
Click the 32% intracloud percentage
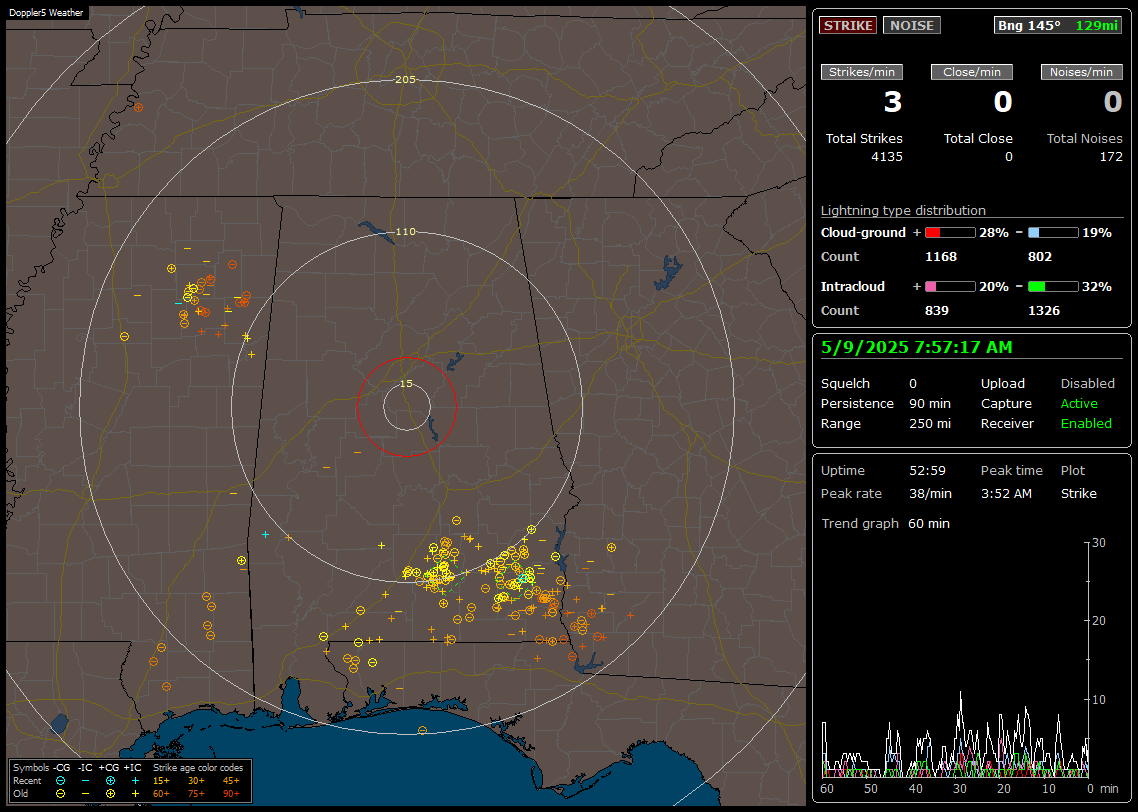pyautogui.click(x=1097, y=287)
